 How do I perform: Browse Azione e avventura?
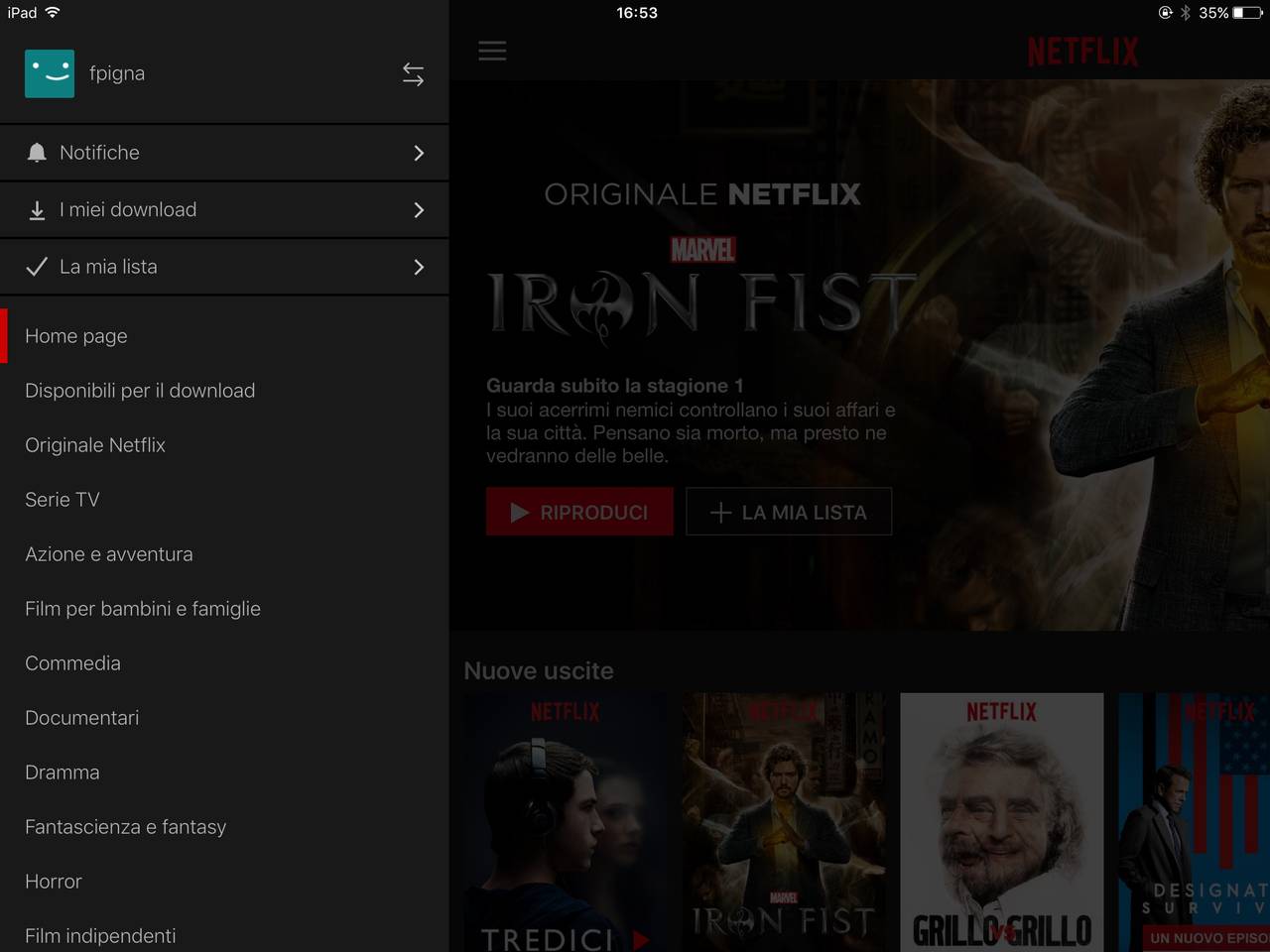click(224, 554)
